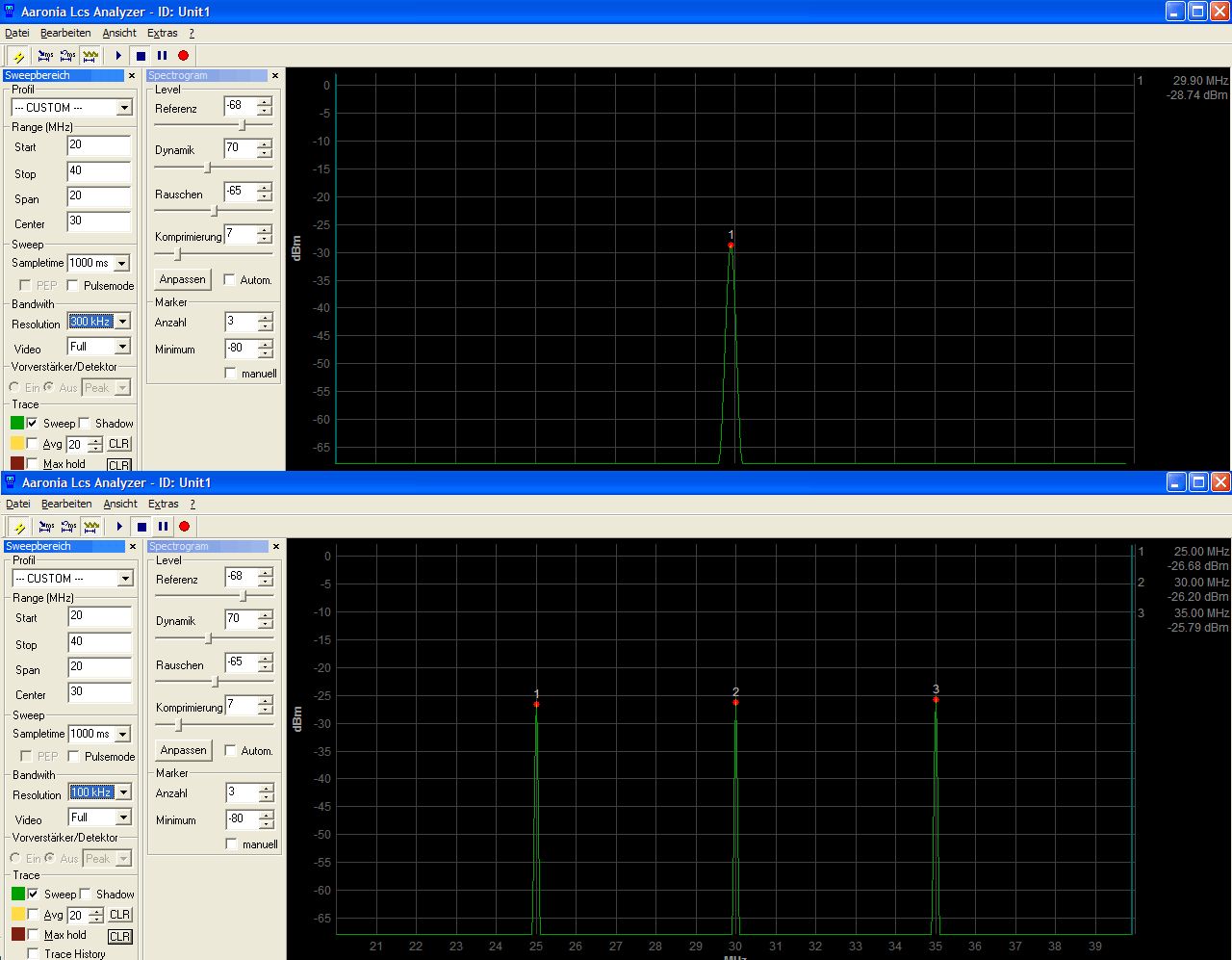The image size is (1232, 960).
Task: Open the Extras menu in the lower window
Action: [x=163, y=504]
